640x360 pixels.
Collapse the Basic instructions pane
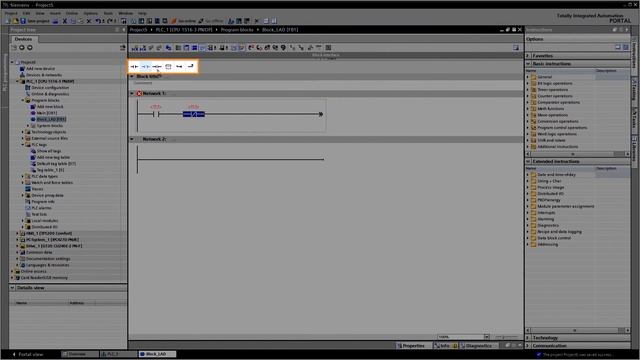click(x=528, y=64)
